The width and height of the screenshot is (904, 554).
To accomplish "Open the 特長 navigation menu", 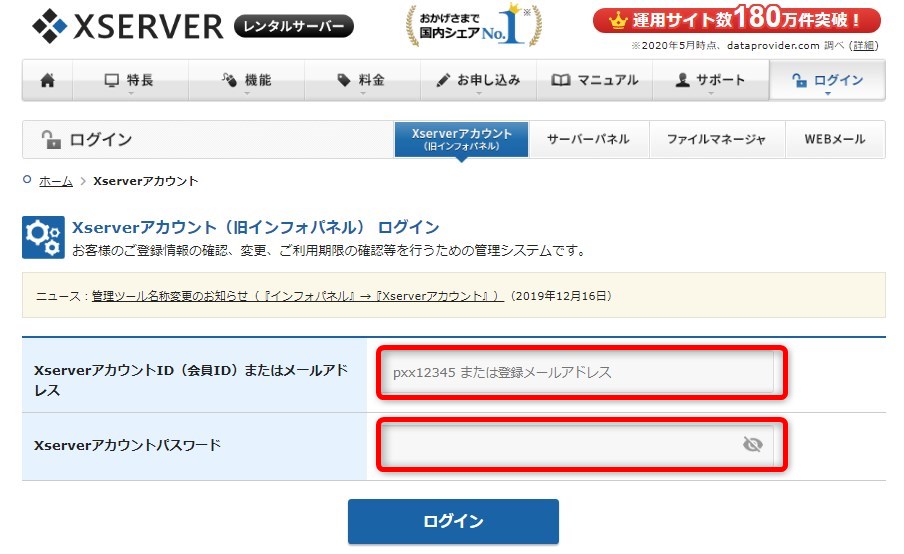I will [130, 80].
